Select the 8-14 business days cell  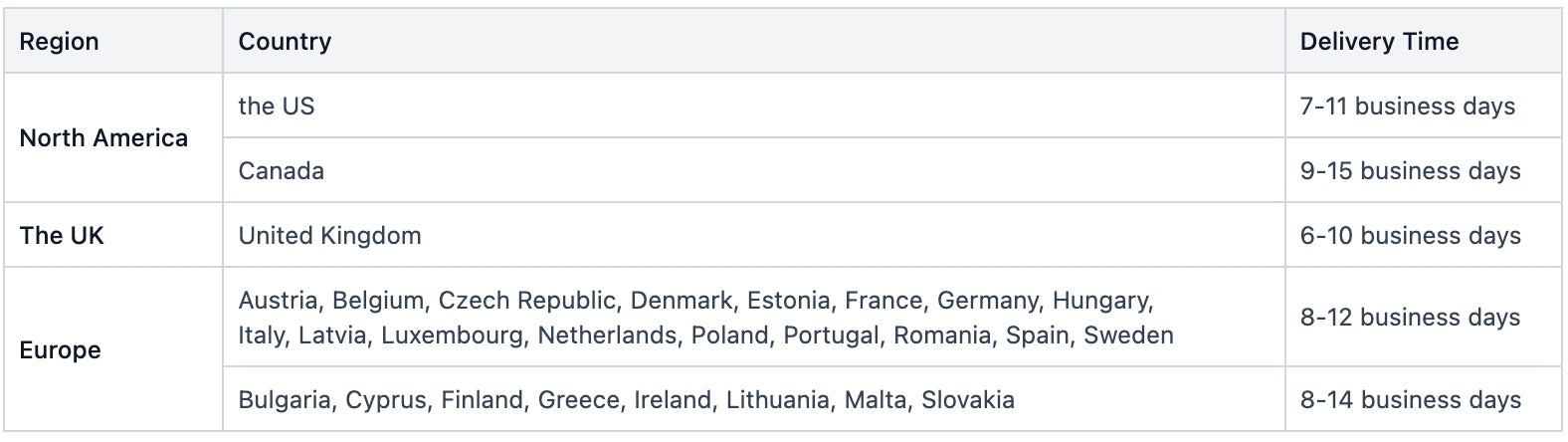click(x=1410, y=400)
